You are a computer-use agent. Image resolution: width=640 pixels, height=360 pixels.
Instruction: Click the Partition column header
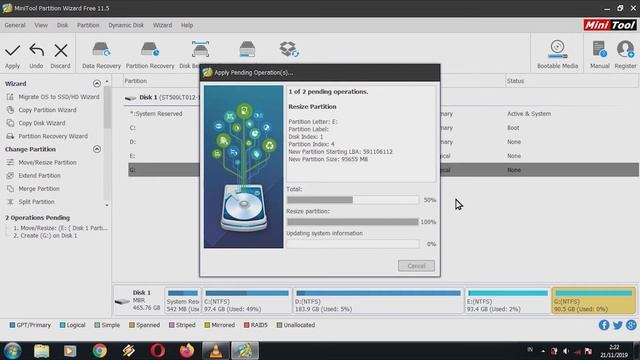[136, 81]
